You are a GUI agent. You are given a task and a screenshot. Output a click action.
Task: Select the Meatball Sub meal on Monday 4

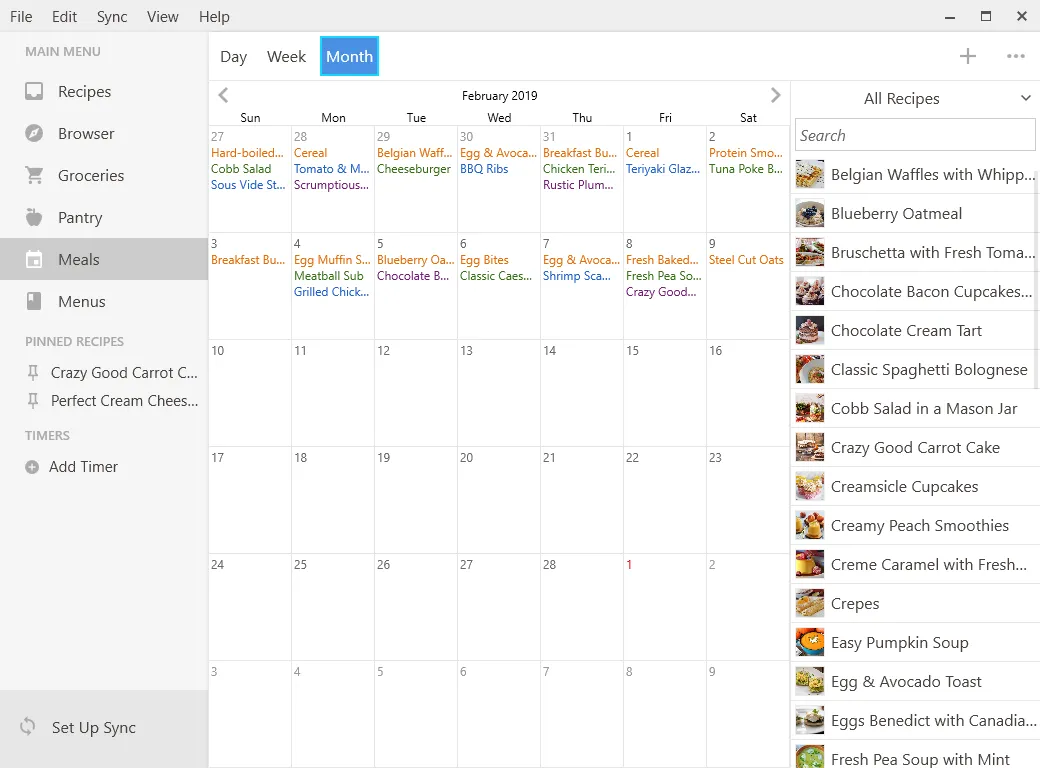tap(329, 276)
